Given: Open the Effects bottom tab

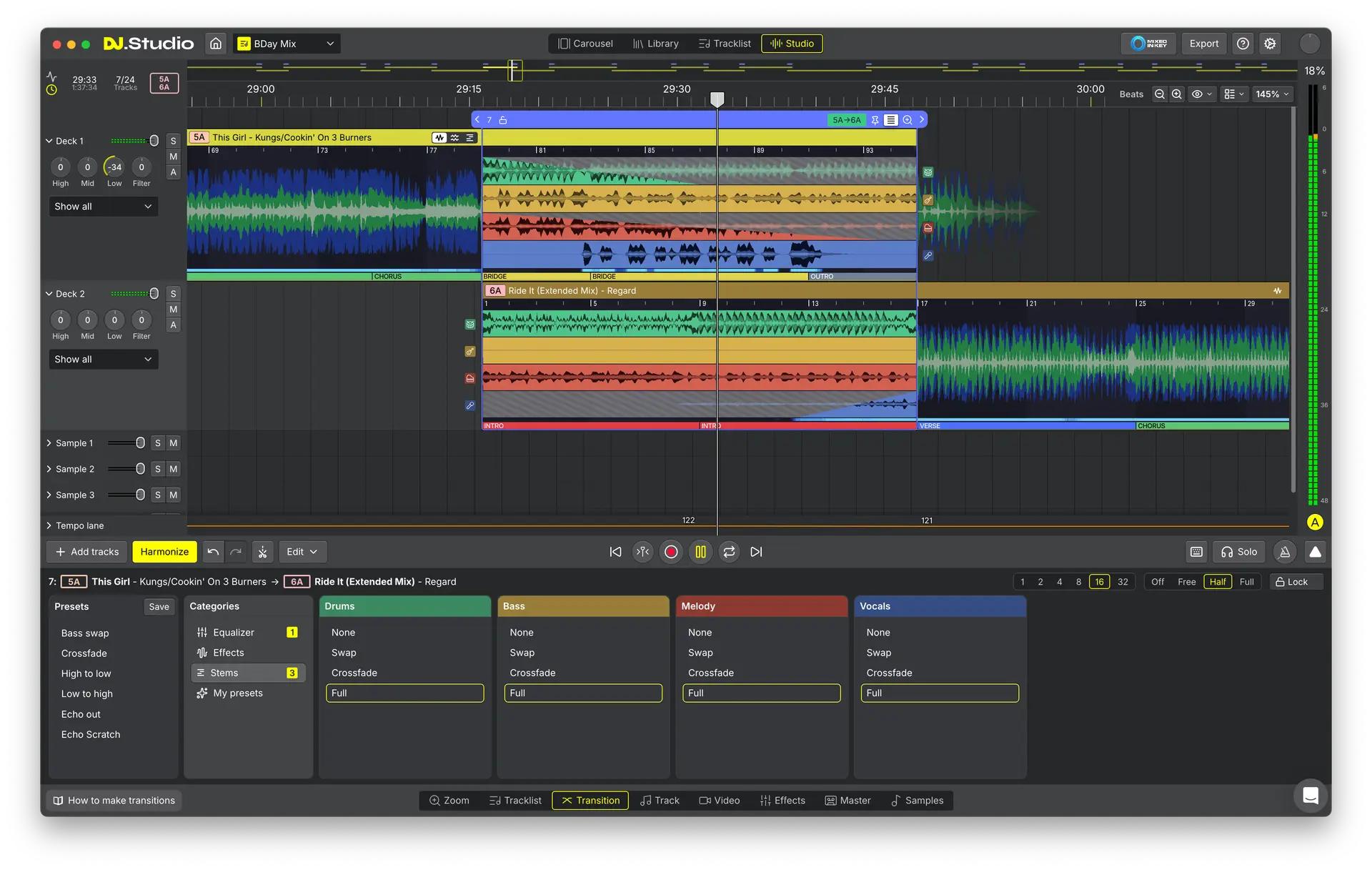Looking at the screenshot, I should pos(782,801).
